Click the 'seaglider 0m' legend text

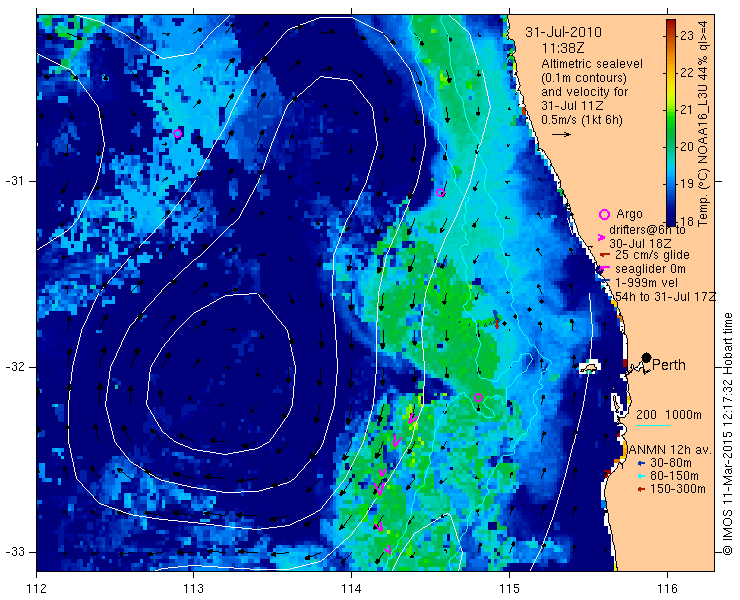tap(650, 269)
